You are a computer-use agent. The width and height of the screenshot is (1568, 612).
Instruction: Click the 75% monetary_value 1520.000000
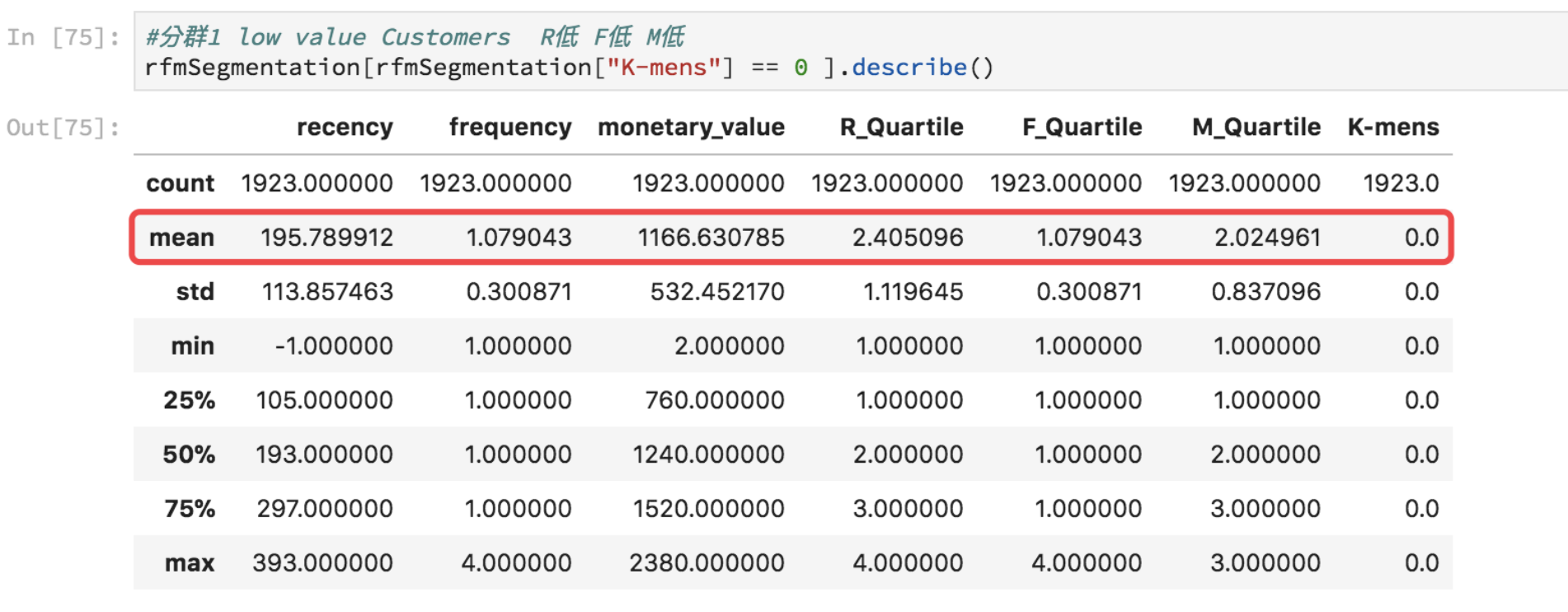tap(709, 509)
